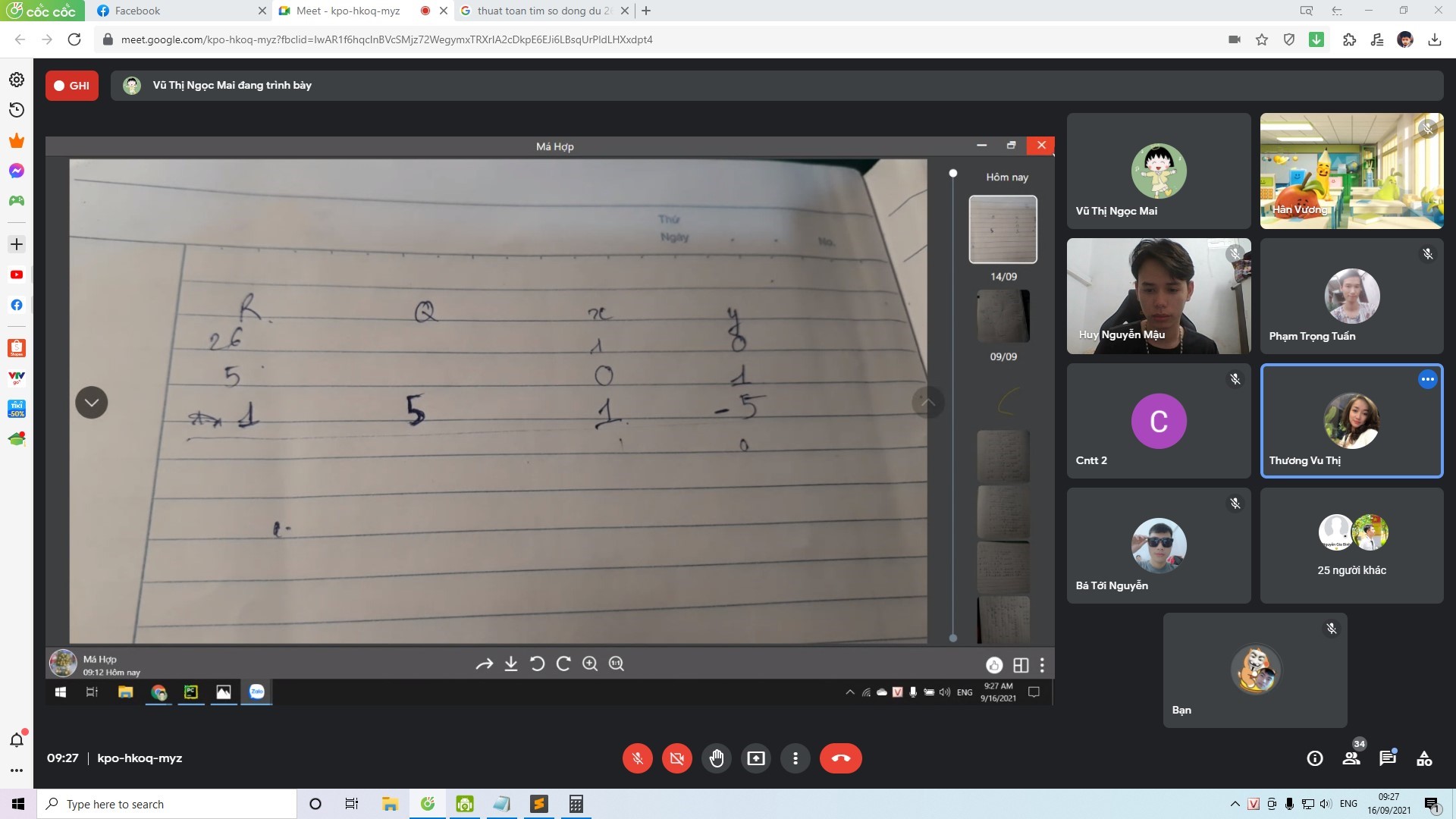This screenshot has width=1456, height=819.
Task: Expand the Windows system tray overflow arrow
Action: tap(1235, 804)
